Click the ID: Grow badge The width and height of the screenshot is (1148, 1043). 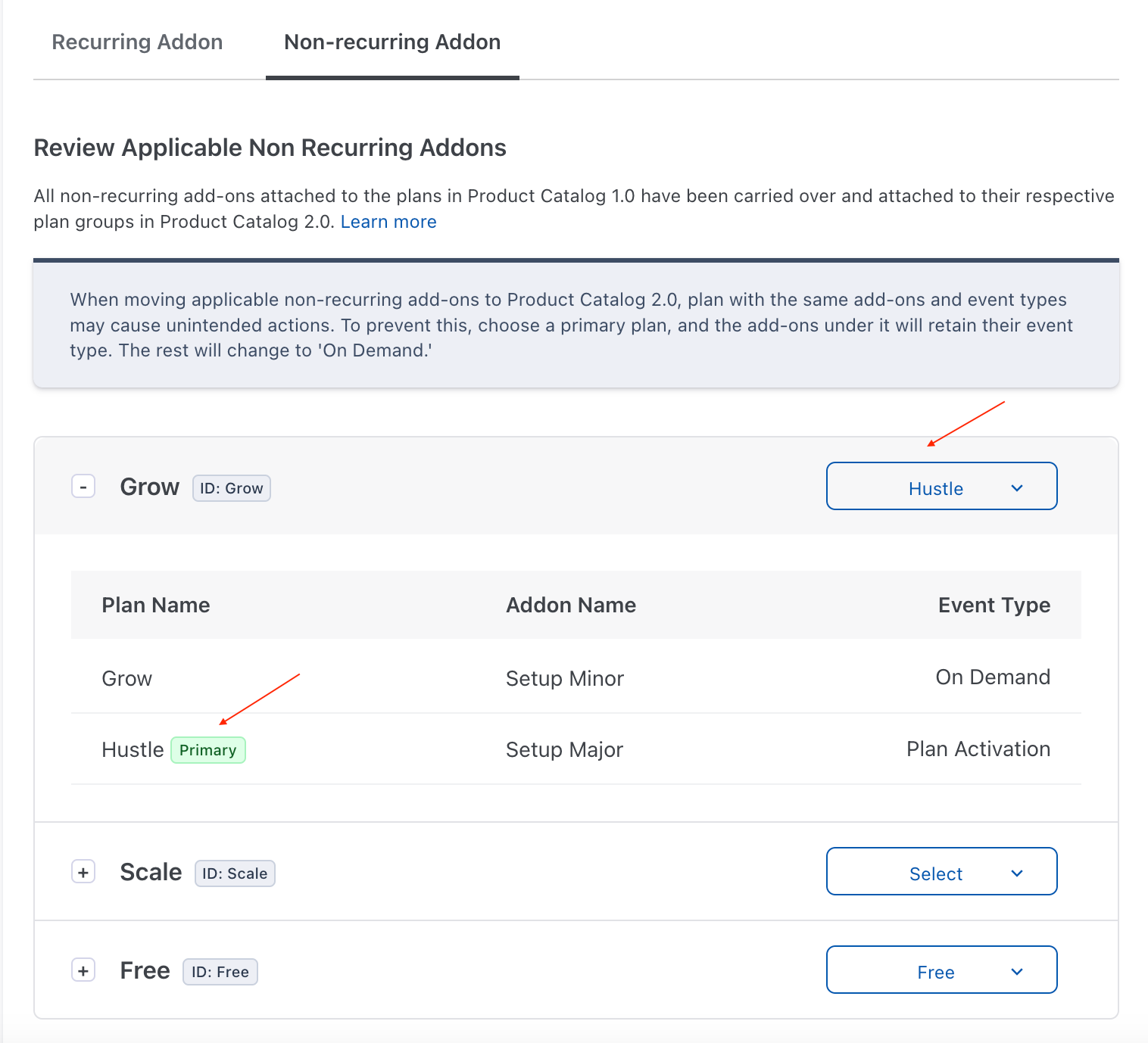tap(232, 488)
